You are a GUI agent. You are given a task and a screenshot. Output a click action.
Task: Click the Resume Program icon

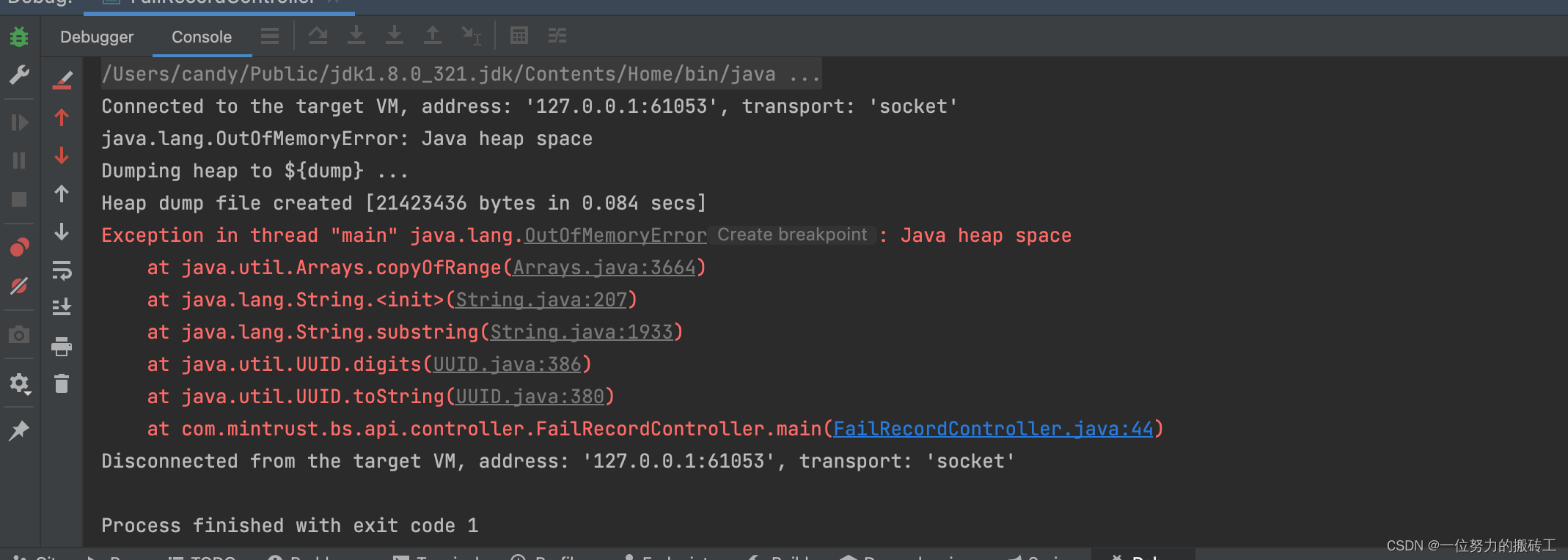19,122
